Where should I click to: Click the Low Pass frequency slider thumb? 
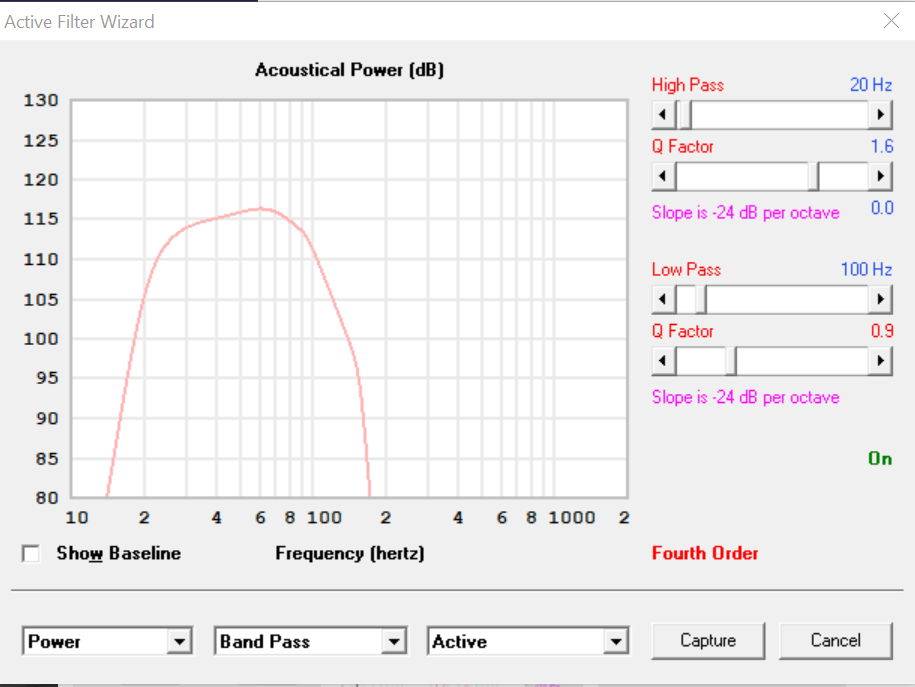click(x=700, y=299)
